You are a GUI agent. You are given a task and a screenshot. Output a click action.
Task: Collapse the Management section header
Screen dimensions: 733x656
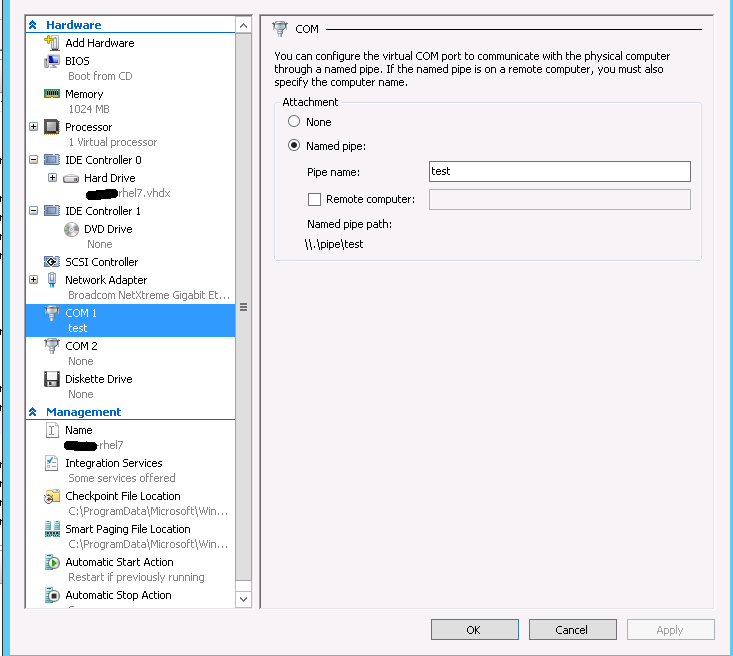(33, 412)
